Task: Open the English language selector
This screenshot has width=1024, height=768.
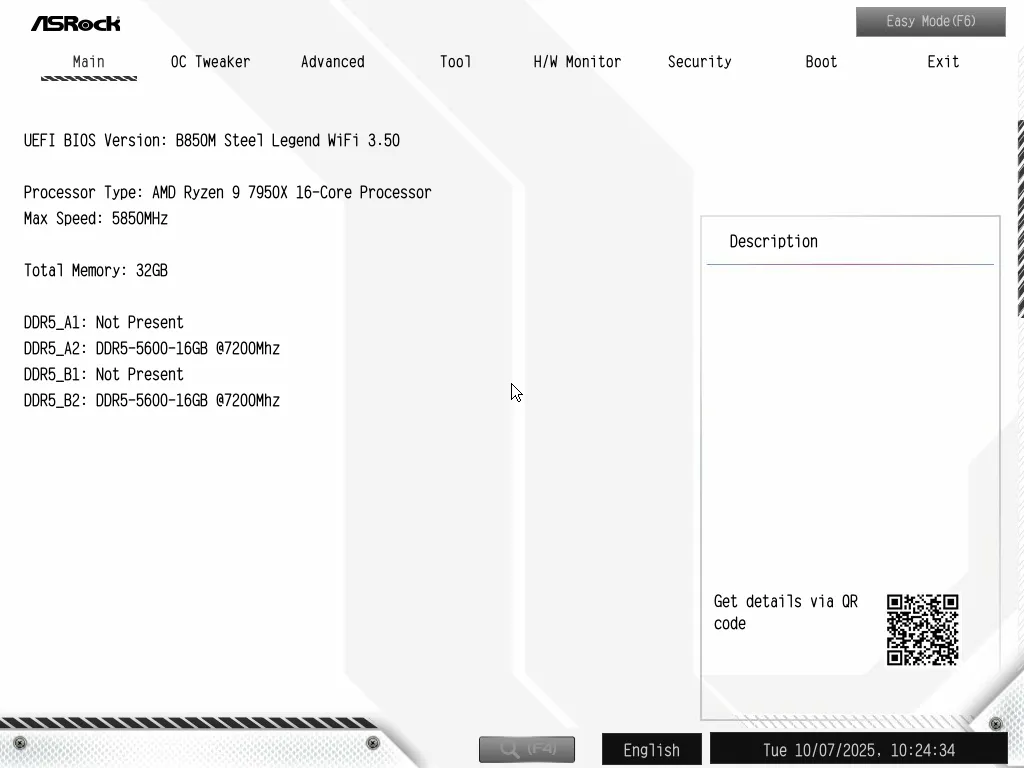Action: coord(651,750)
